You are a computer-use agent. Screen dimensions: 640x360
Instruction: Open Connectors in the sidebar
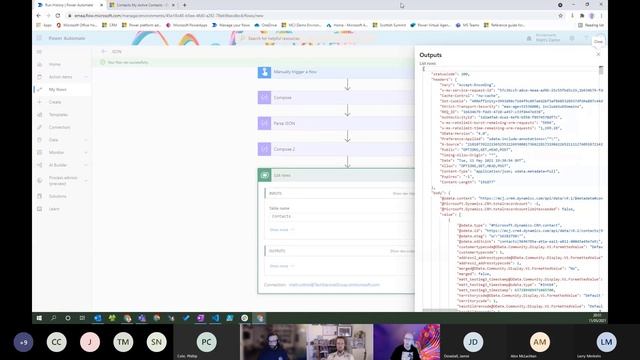(x=60, y=127)
